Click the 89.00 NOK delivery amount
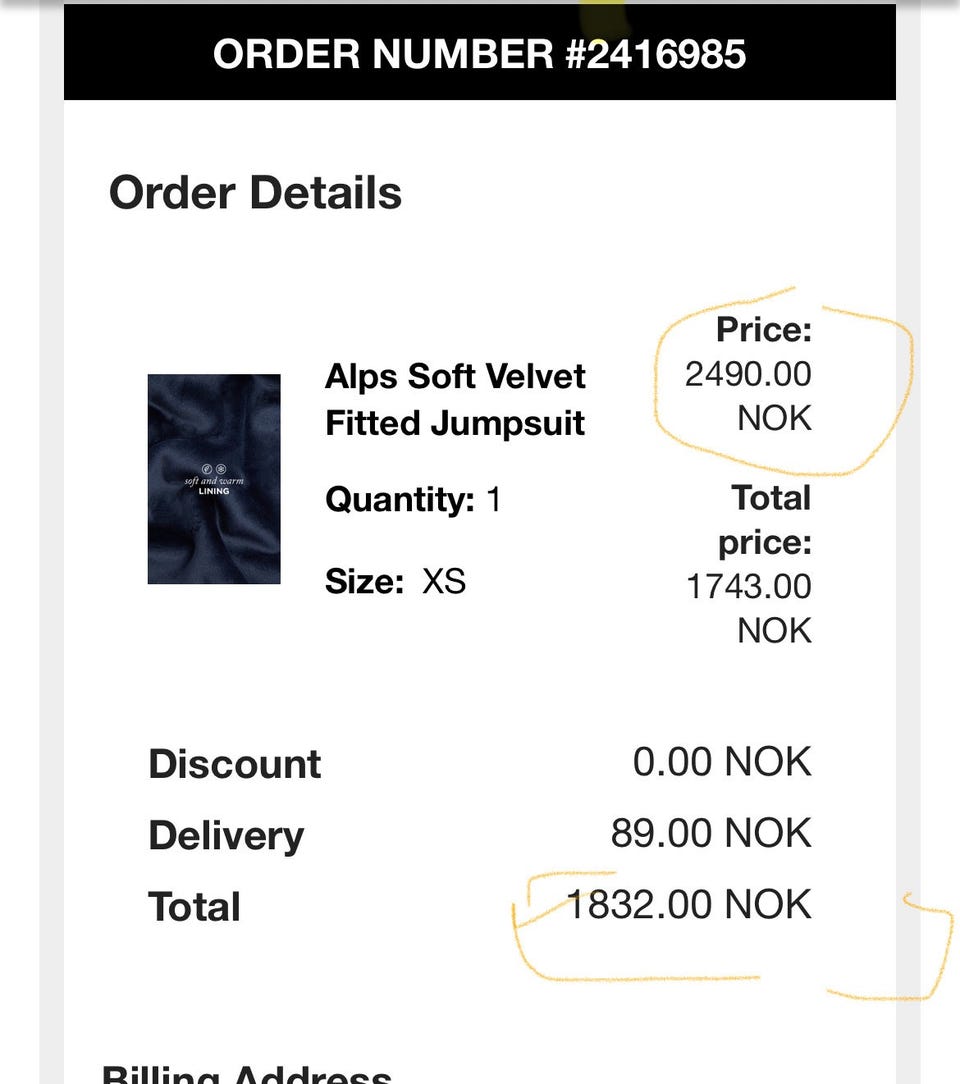The width and height of the screenshot is (960, 1084). 711,833
